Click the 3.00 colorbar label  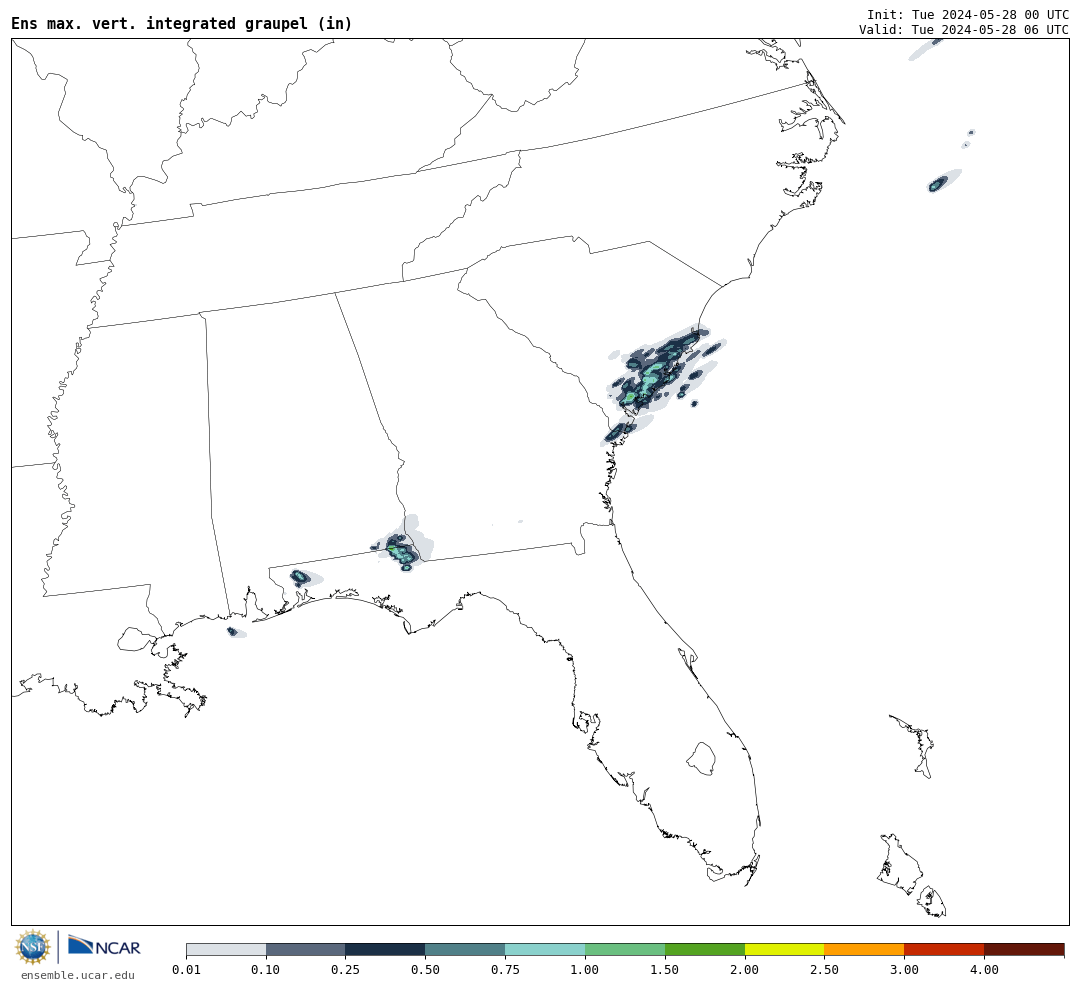point(904,970)
